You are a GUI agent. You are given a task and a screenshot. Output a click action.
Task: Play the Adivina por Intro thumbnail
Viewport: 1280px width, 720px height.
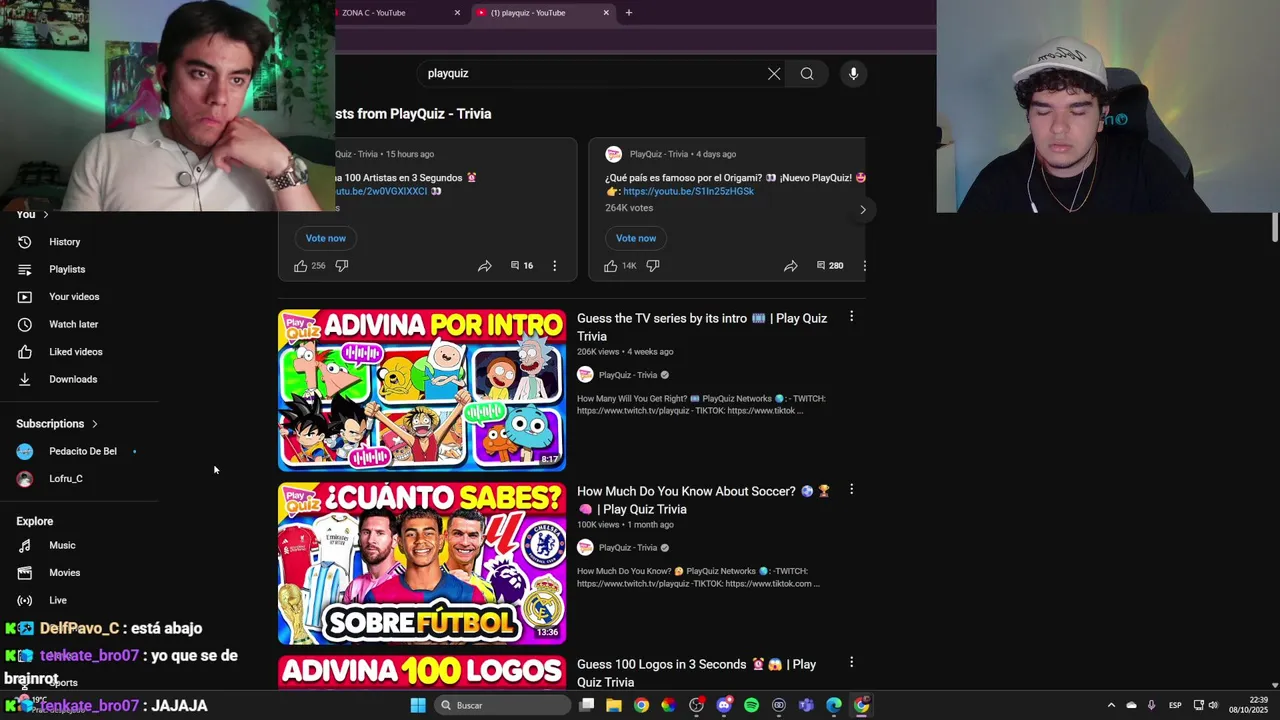[x=422, y=390]
